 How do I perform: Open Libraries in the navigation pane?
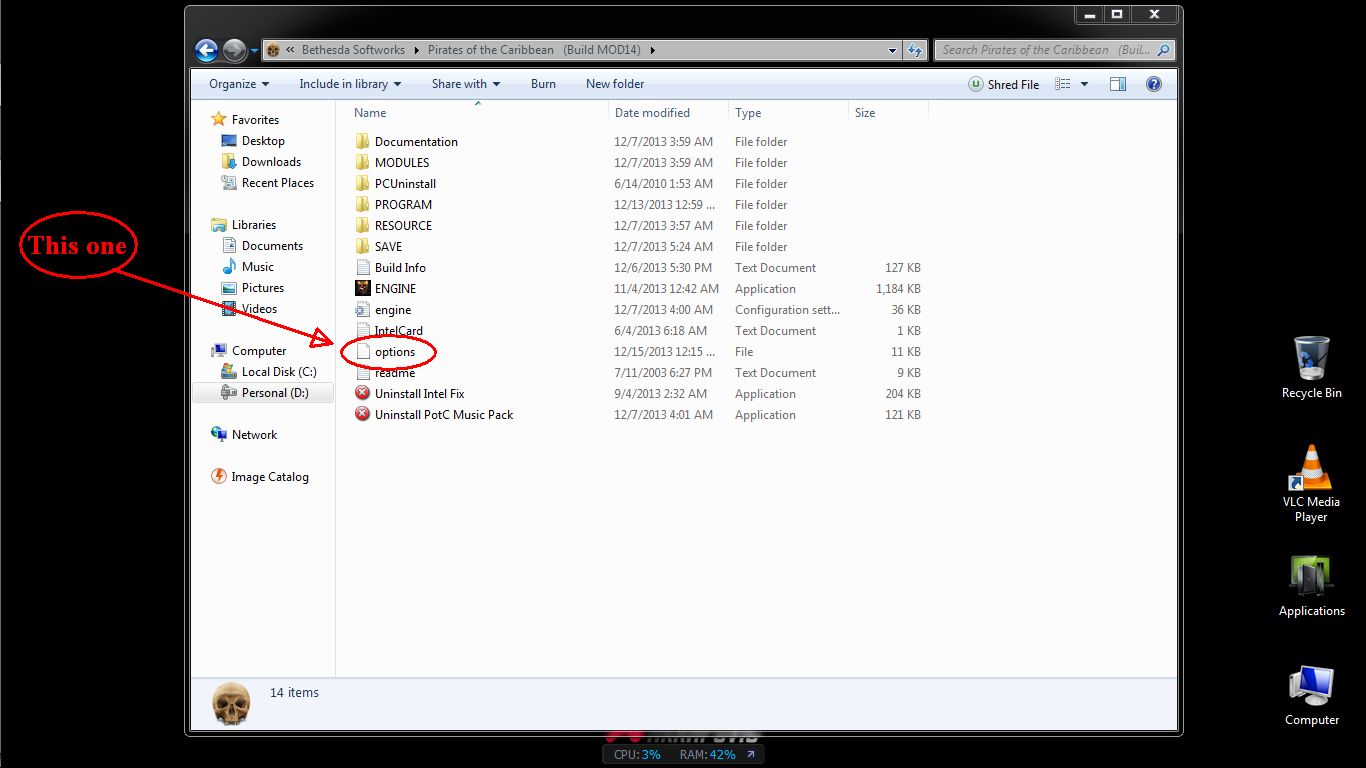point(254,225)
